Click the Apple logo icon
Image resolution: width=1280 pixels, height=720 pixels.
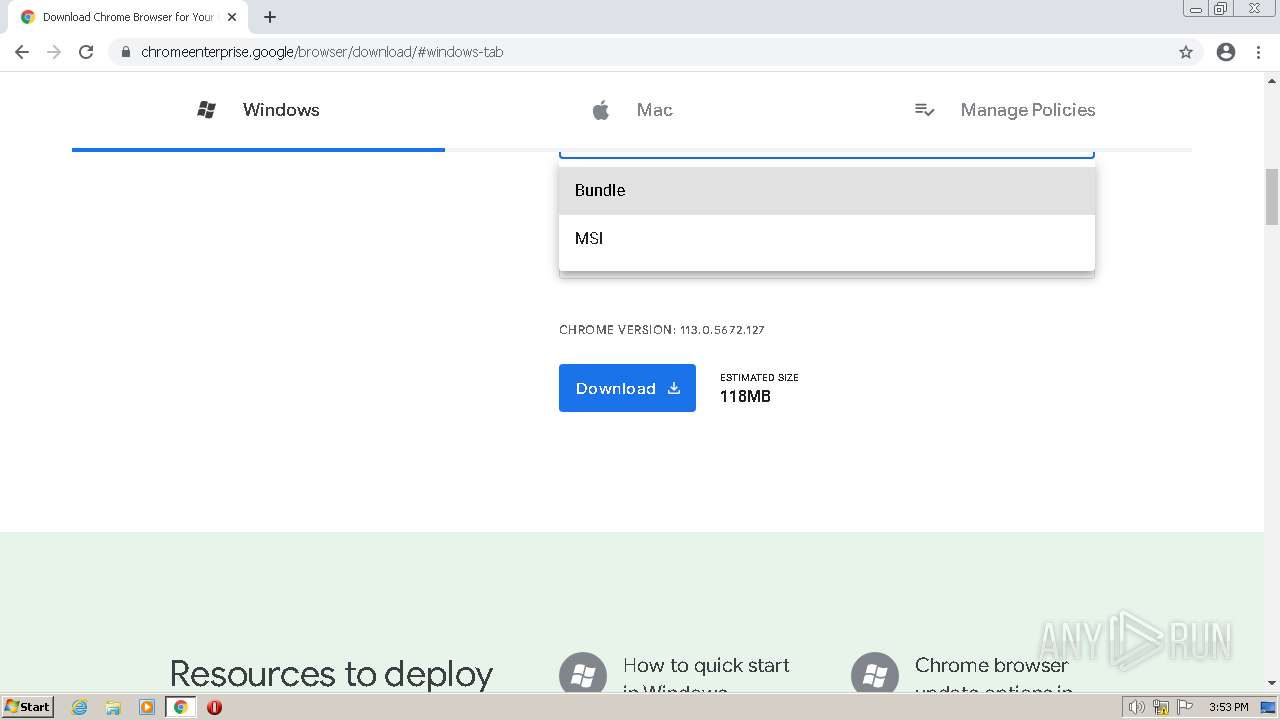click(x=601, y=110)
